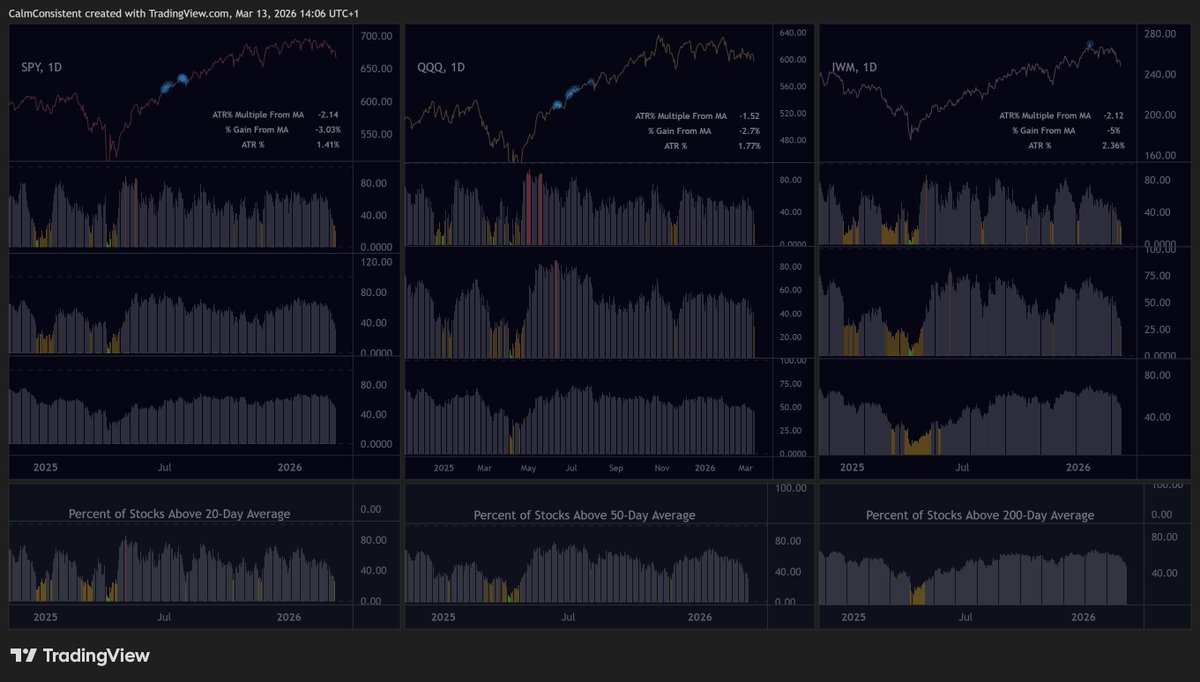Screen dimensions: 1200x682
Task: Select the IWM ATR% multiple value -2.12
Action: point(1113,116)
